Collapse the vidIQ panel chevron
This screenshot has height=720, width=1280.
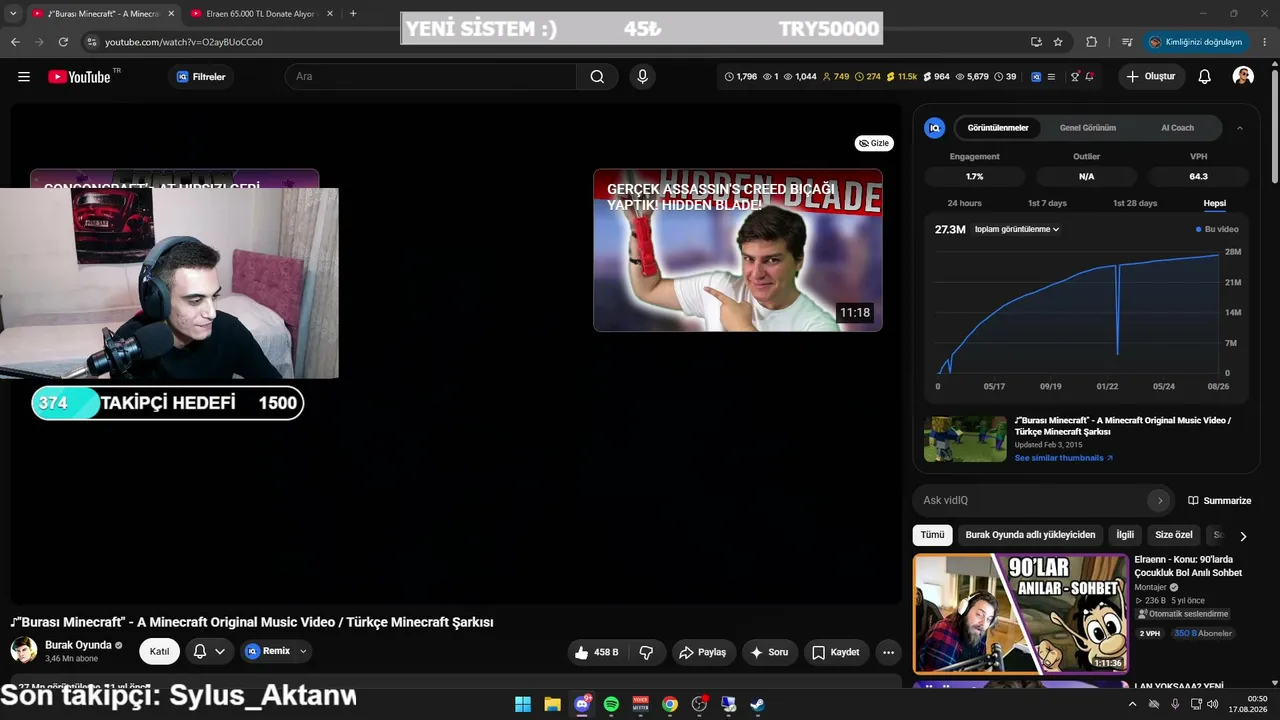click(x=1240, y=128)
